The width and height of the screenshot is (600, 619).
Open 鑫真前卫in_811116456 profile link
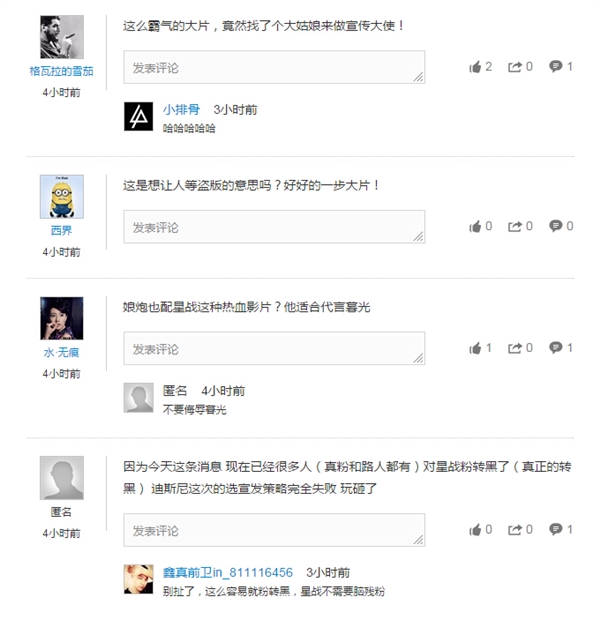[228, 572]
